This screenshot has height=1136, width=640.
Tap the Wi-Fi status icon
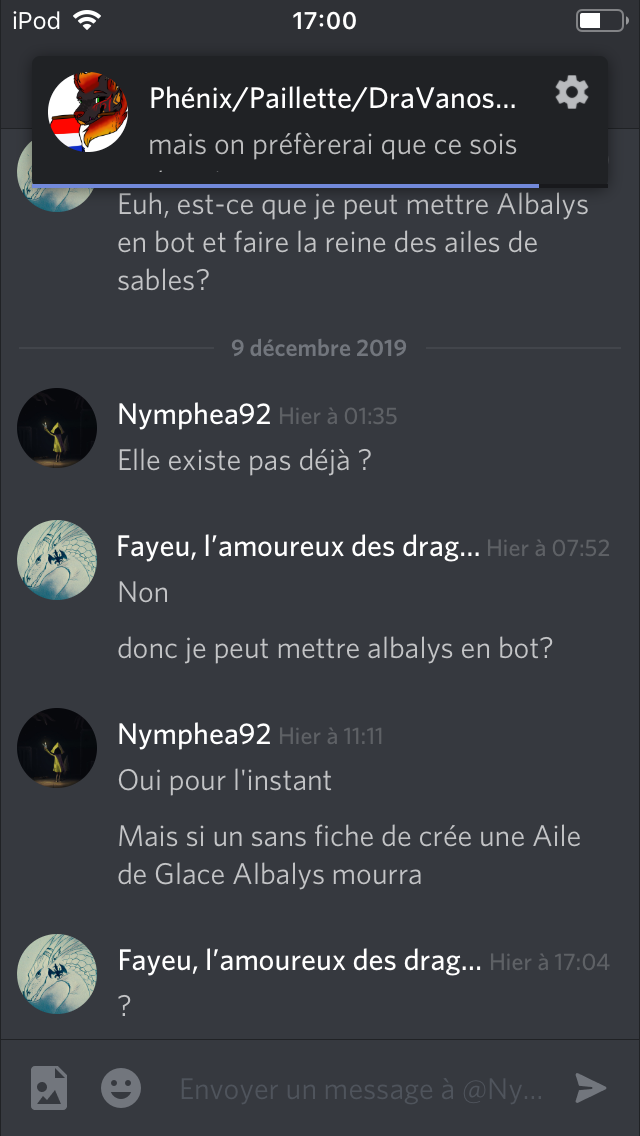(x=88, y=20)
